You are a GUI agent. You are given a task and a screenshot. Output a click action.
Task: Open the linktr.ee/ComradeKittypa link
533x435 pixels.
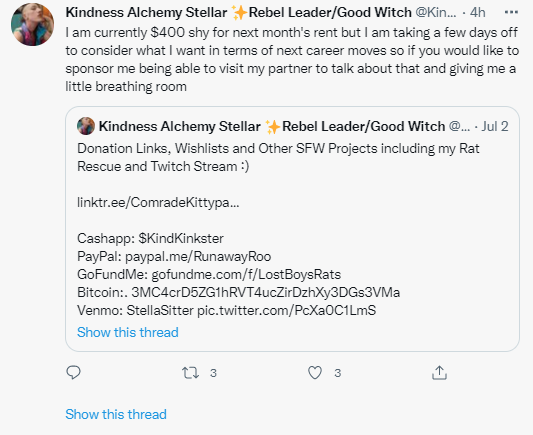pyautogui.click(x=158, y=203)
